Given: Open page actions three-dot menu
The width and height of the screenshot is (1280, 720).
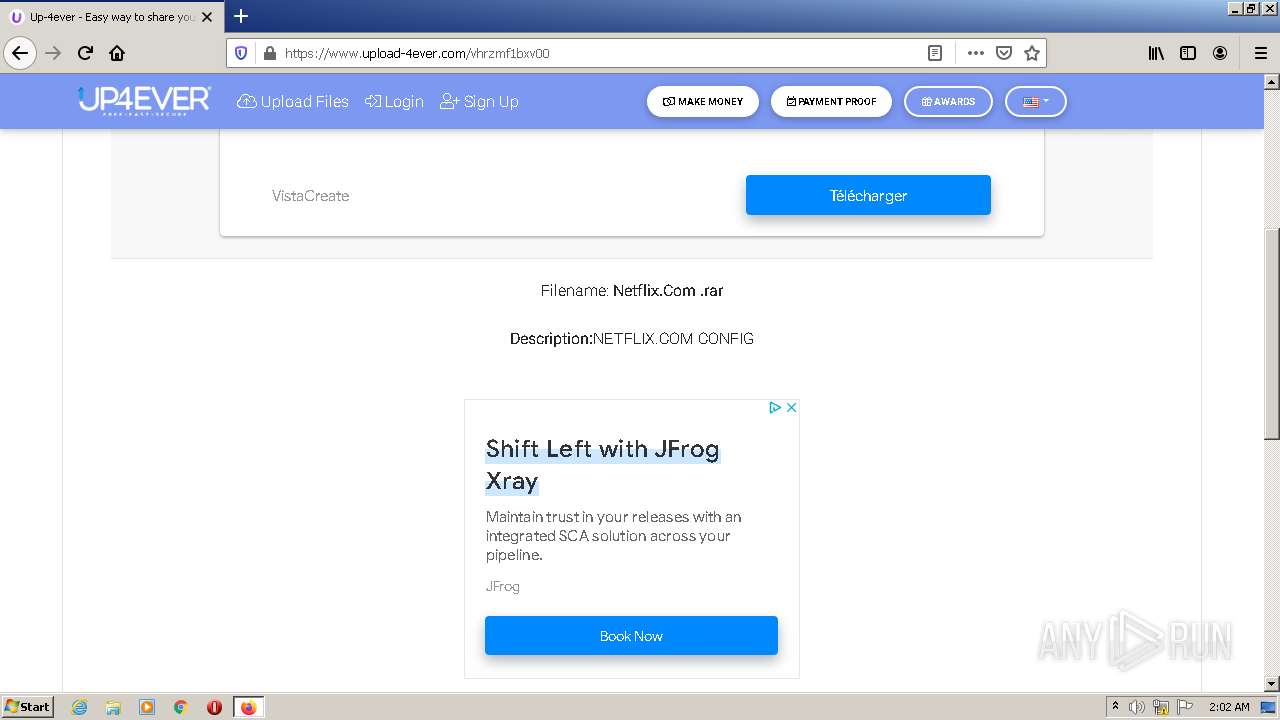Looking at the screenshot, I should (975, 53).
